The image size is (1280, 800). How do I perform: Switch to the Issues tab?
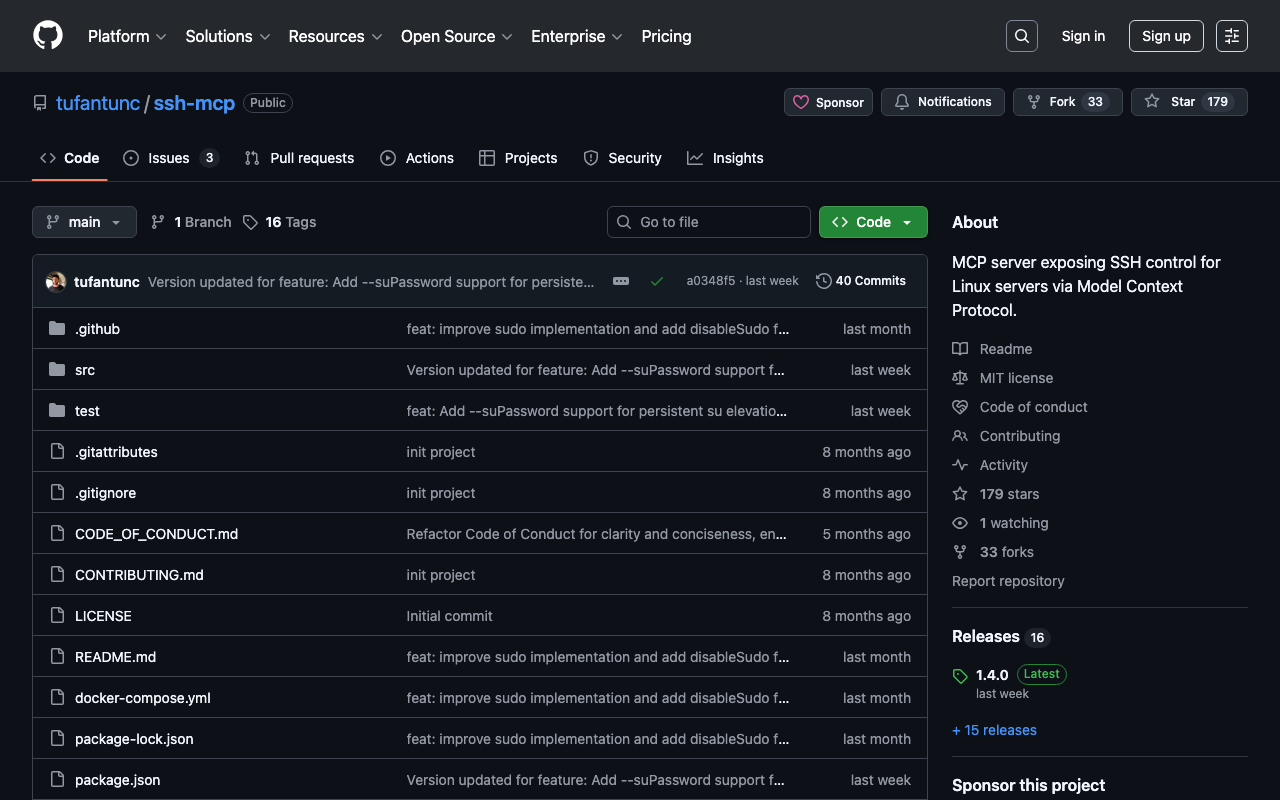(x=169, y=158)
